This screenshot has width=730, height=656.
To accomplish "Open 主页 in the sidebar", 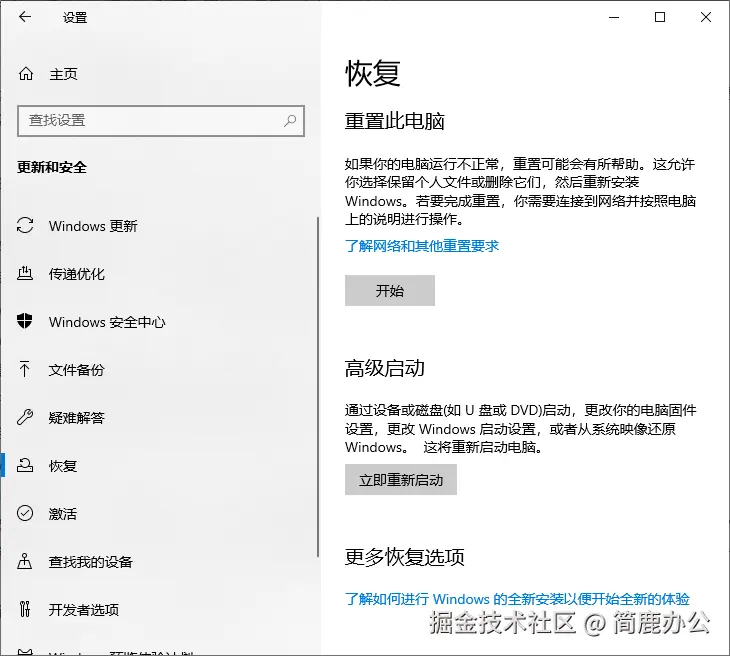I will [x=63, y=74].
